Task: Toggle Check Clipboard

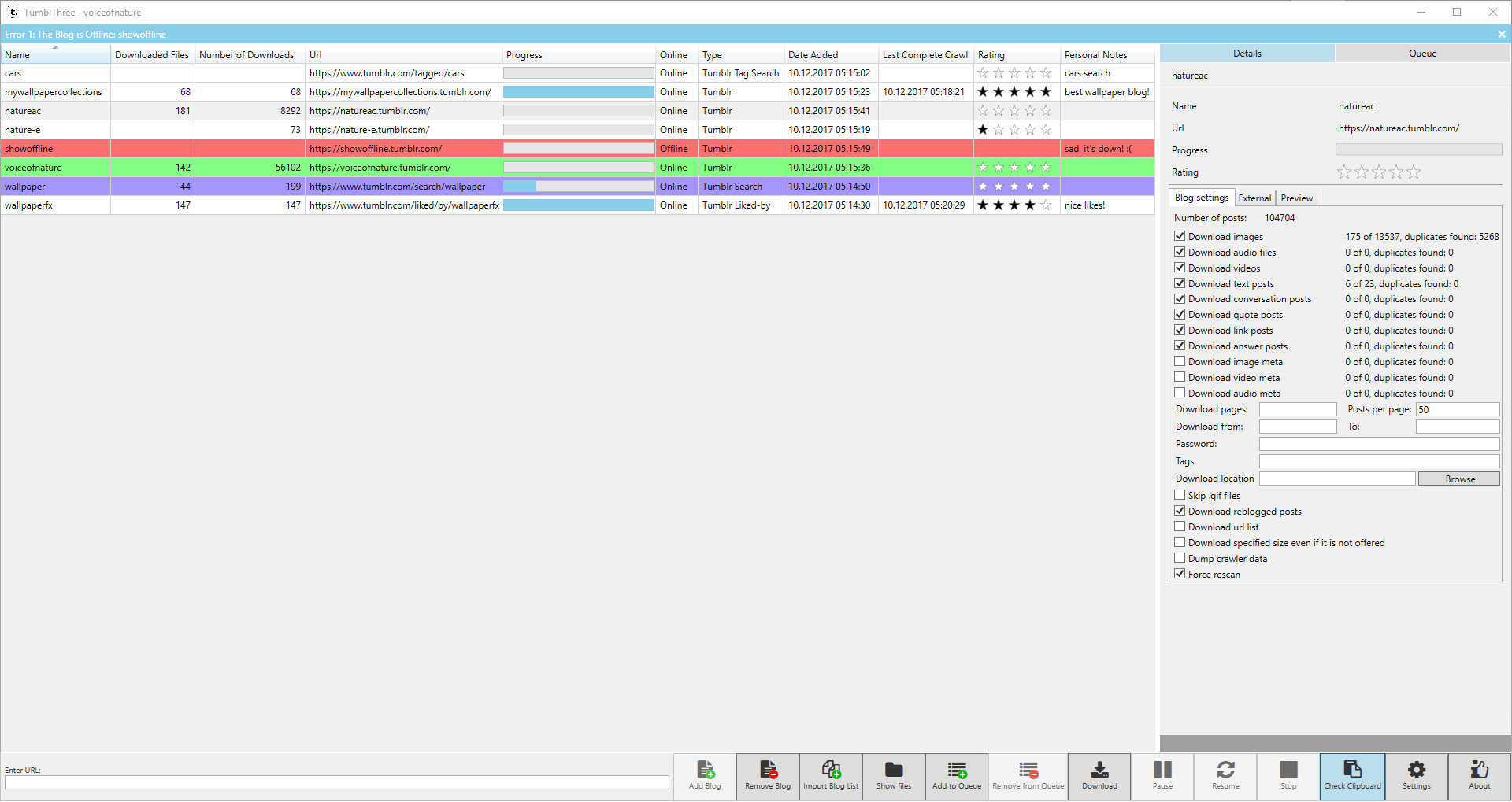Action: (x=1352, y=777)
